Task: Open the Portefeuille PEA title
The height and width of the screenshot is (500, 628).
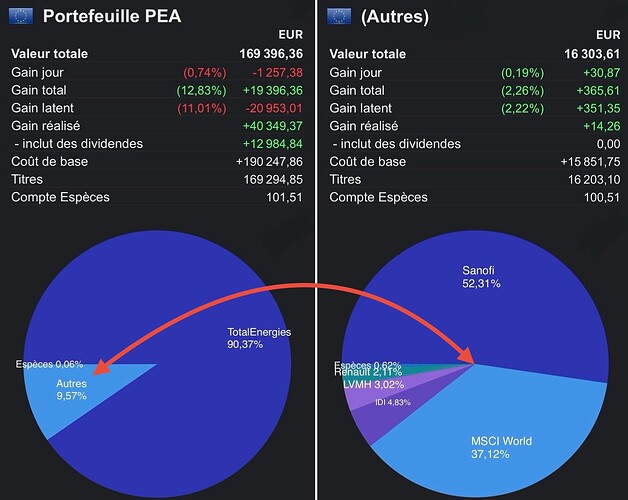Action: [110, 15]
